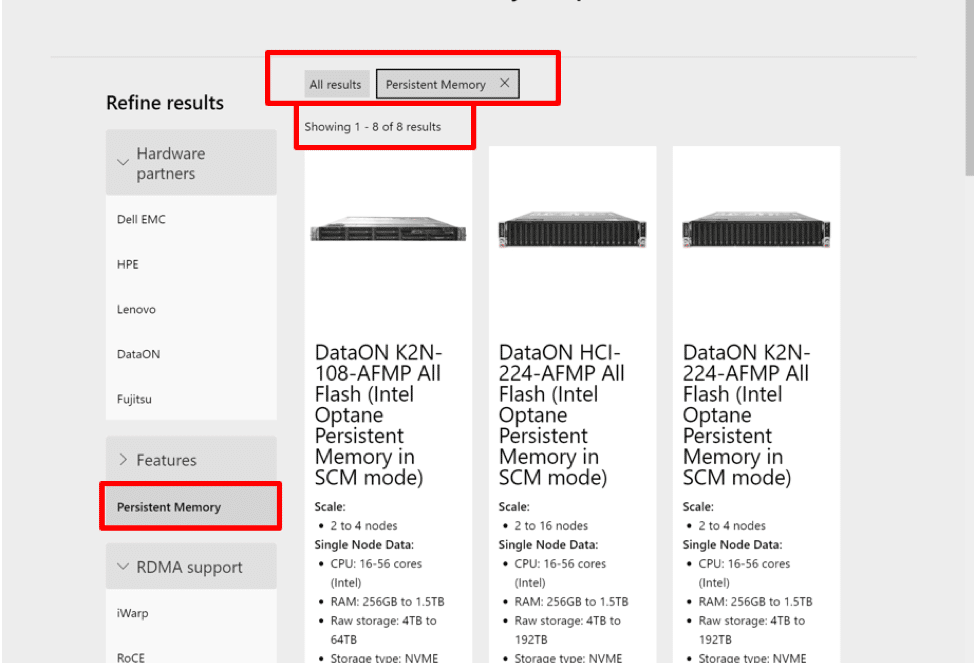The width and height of the screenshot is (974, 663).
Task: Click the 'Showing 1 - 8 of 8 results' text
Action: click(373, 127)
